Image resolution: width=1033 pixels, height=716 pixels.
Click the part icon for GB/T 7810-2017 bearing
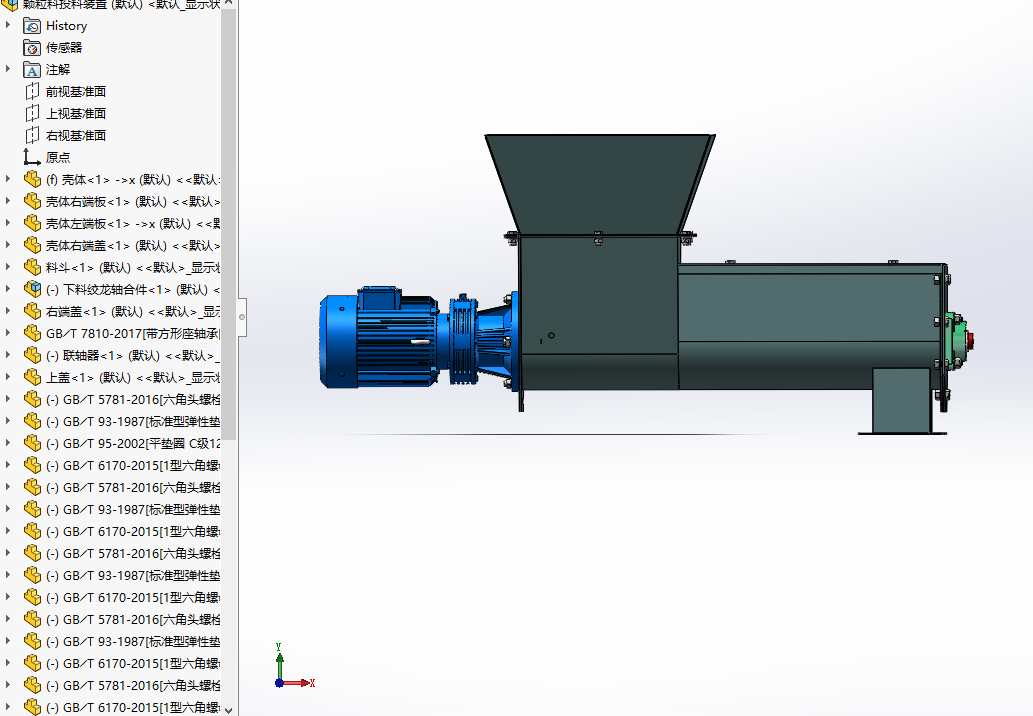pos(32,333)
